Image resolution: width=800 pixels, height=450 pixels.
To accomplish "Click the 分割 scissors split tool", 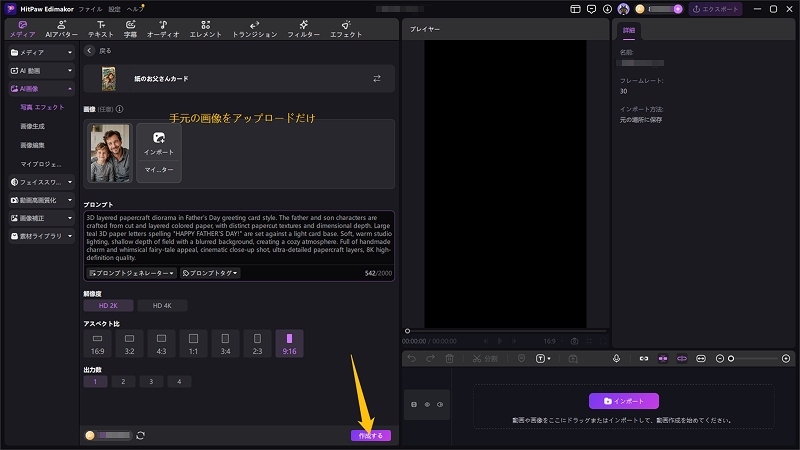I will pos(485,359).
